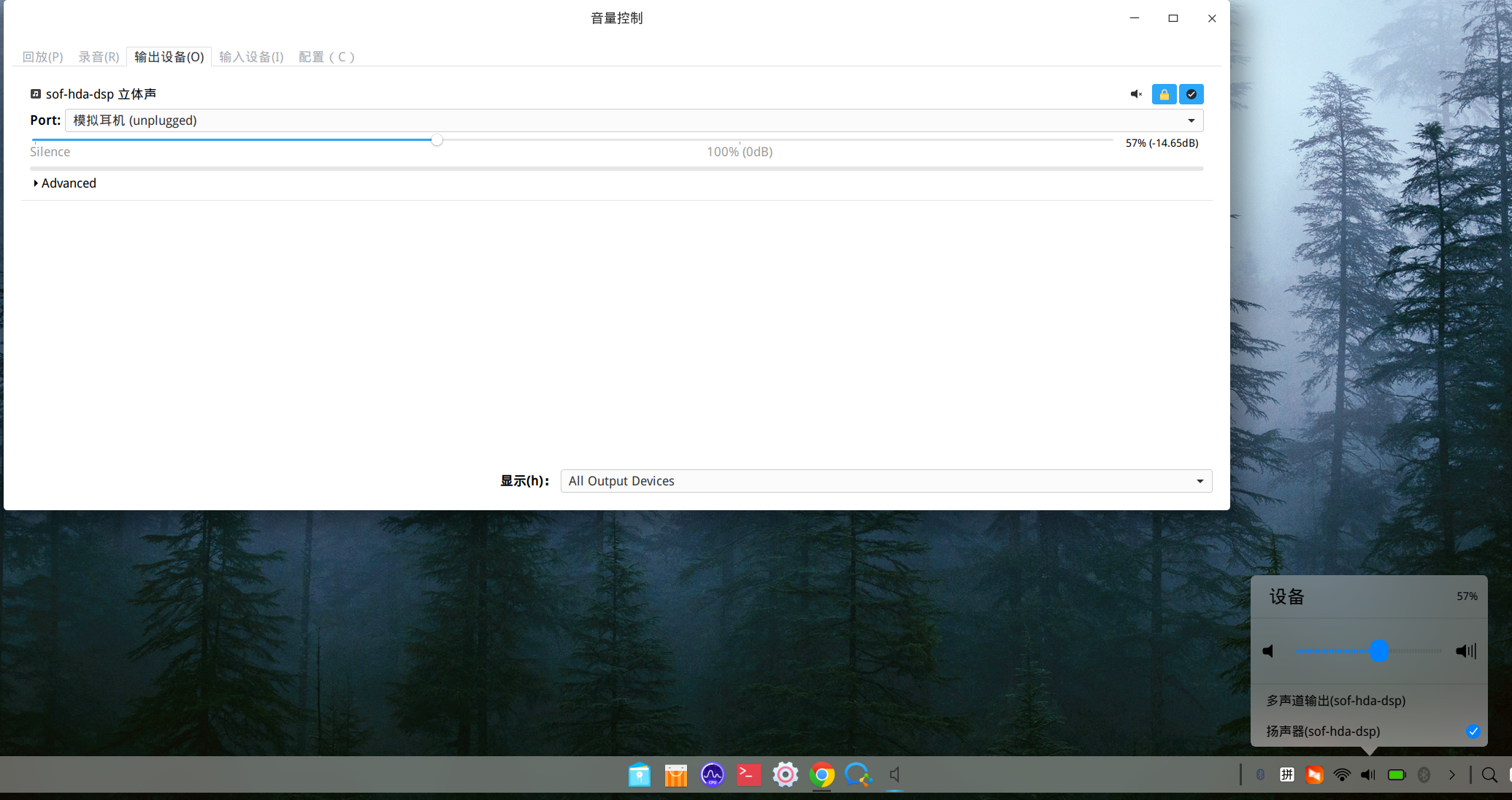The height and width of the screenshot is (800, 1512).
Task: Select 扬声器(sof-hda-dsp) speaker device
Action: pyautogui.click(x=1323, y=731)
